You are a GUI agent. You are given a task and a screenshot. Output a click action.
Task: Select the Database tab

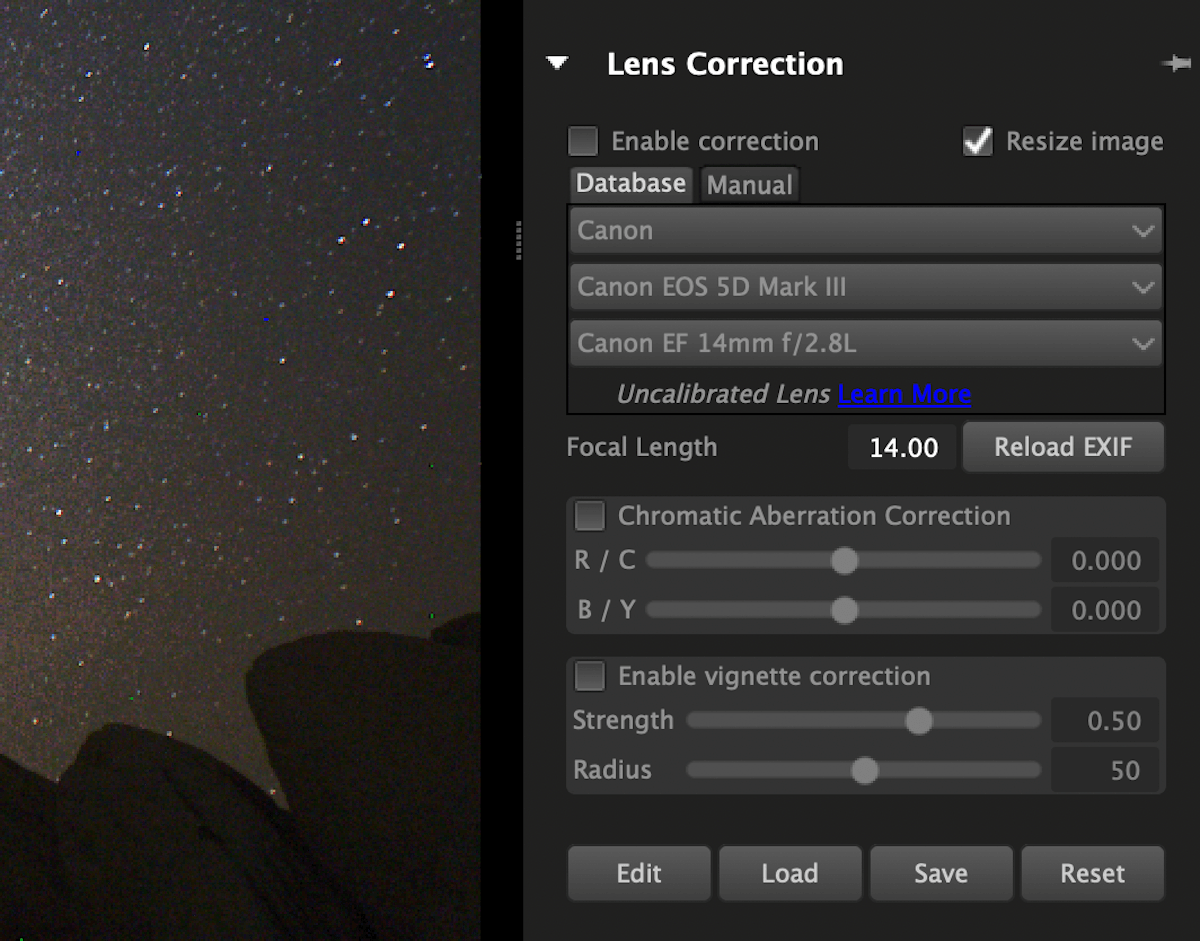[630, 184]
